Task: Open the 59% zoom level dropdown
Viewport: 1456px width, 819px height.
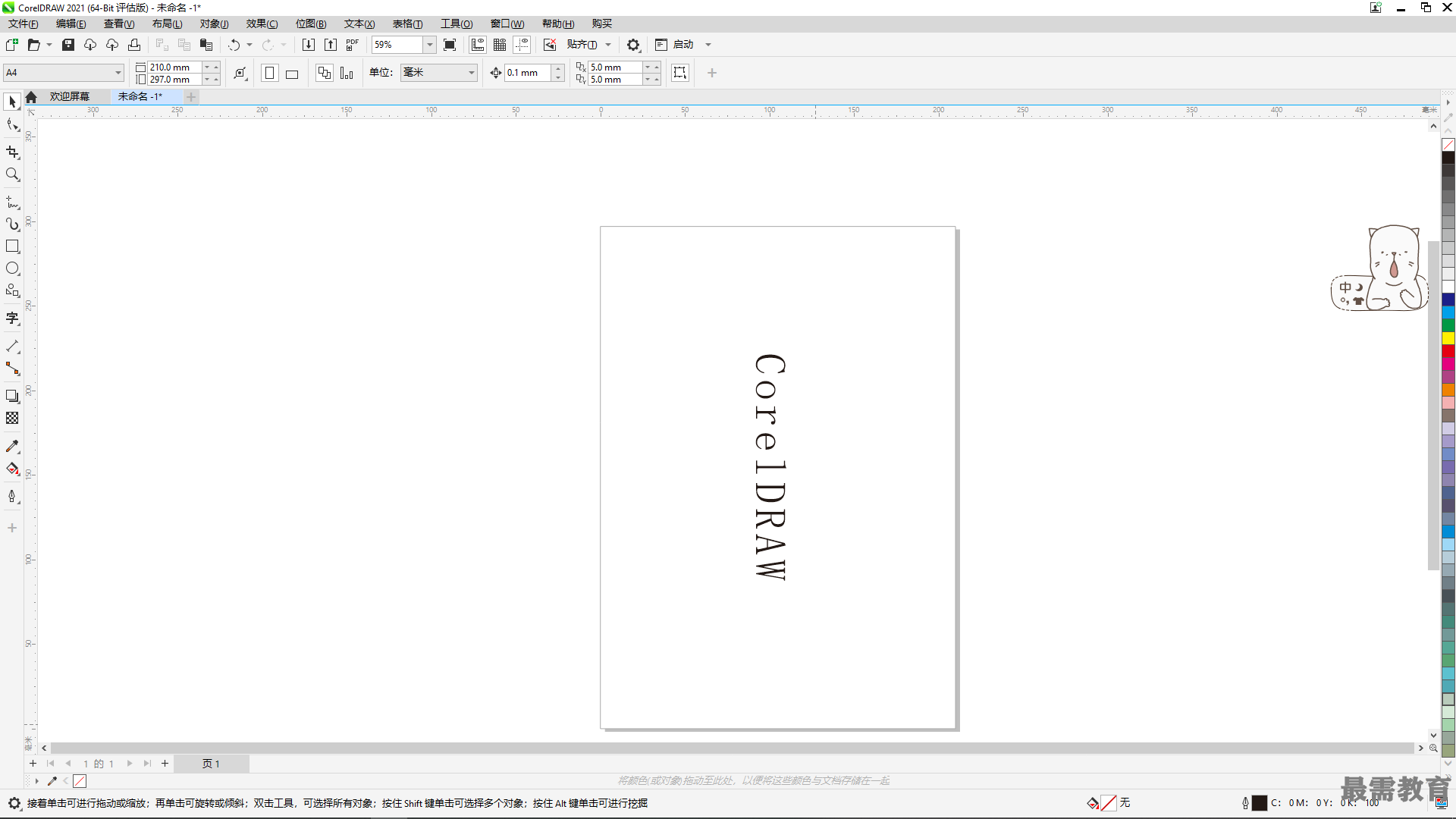Action: [x=430, y=45]
